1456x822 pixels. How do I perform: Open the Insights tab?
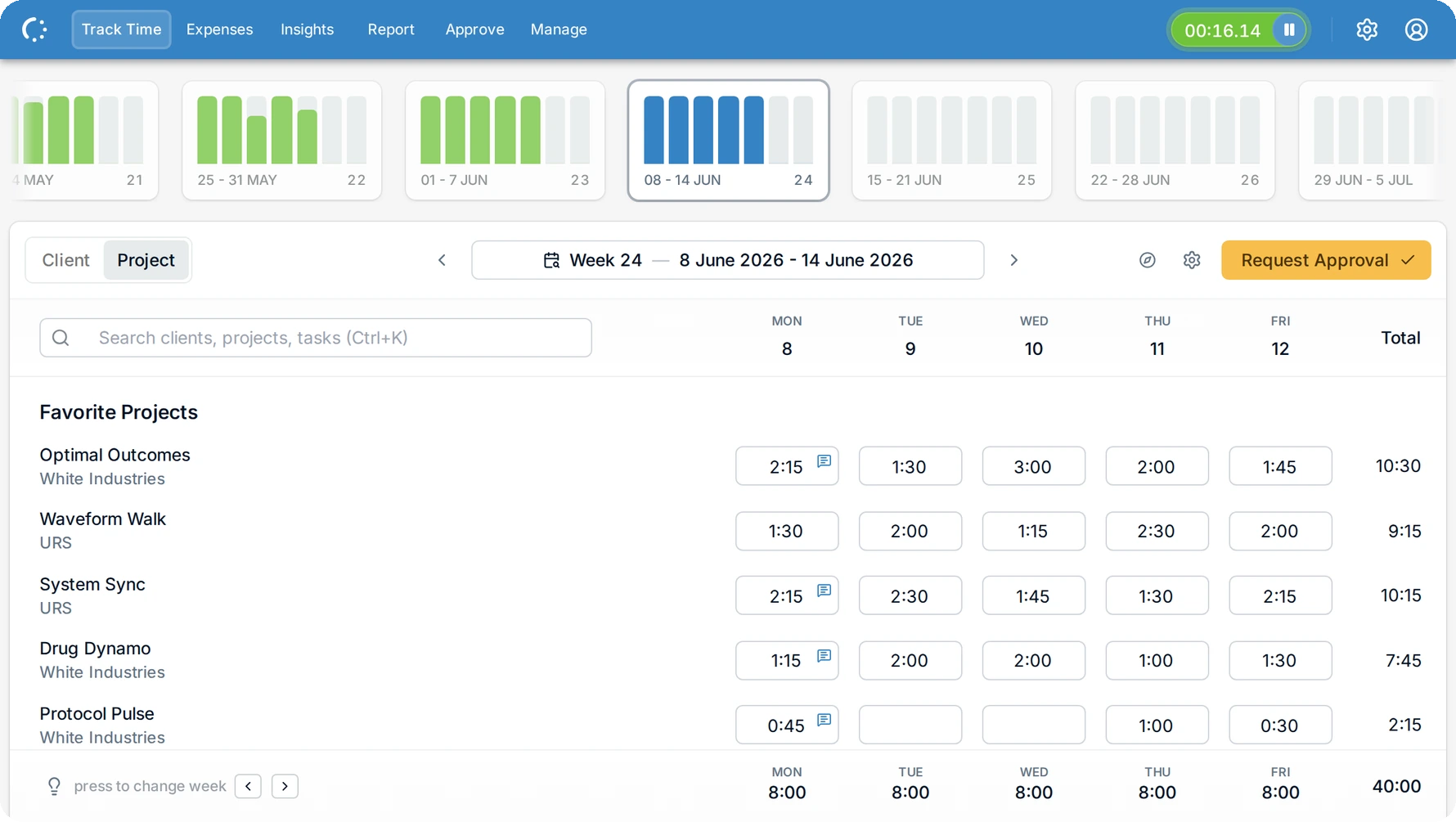click(x=307, y=29)
